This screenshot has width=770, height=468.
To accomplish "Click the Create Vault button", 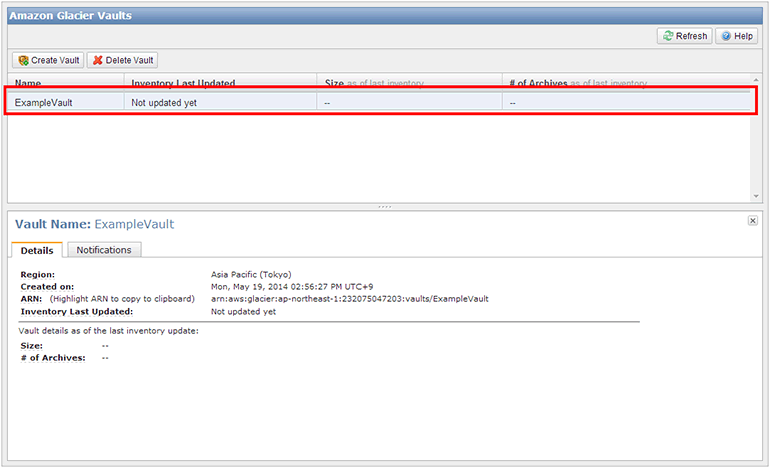I will pos(48,60).
